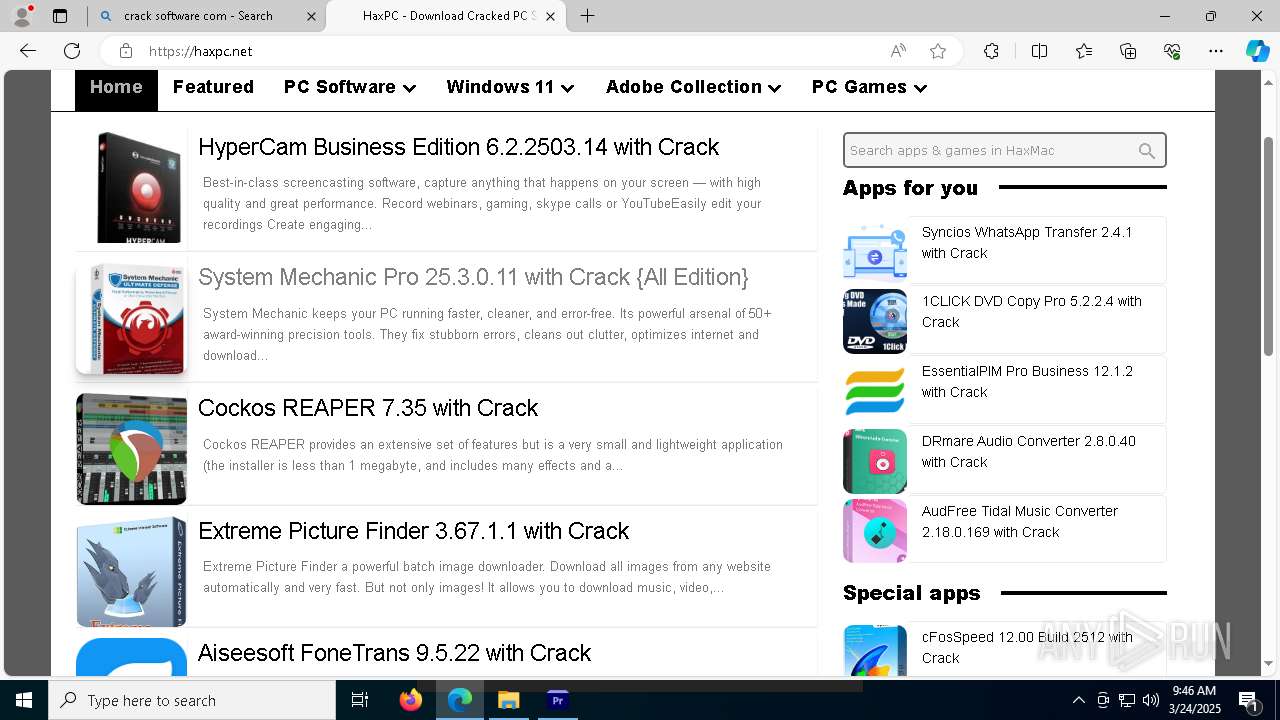Screen dimensions: 1280x720
Task: Open Syncios WhatsApp Transfer sidebar link
Action: click(x=1027, y=242)
